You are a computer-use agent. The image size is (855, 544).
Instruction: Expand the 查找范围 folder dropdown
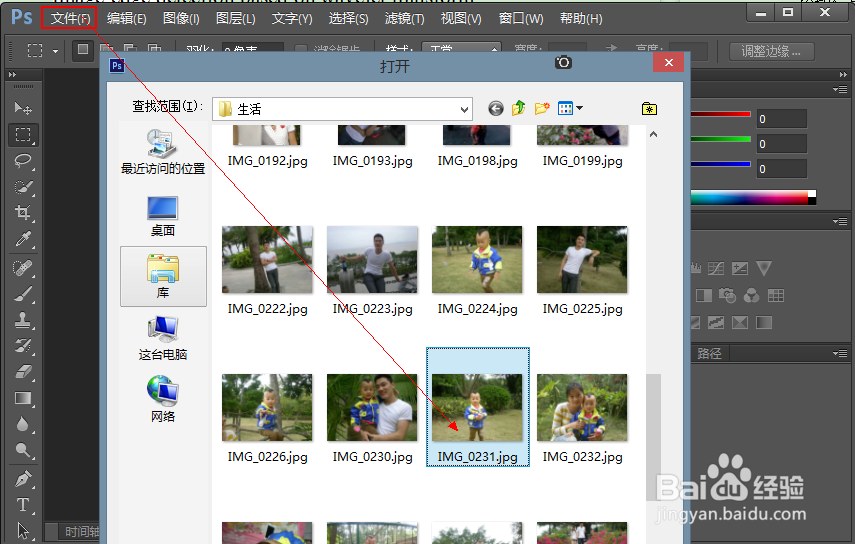[x=464, y=109]
